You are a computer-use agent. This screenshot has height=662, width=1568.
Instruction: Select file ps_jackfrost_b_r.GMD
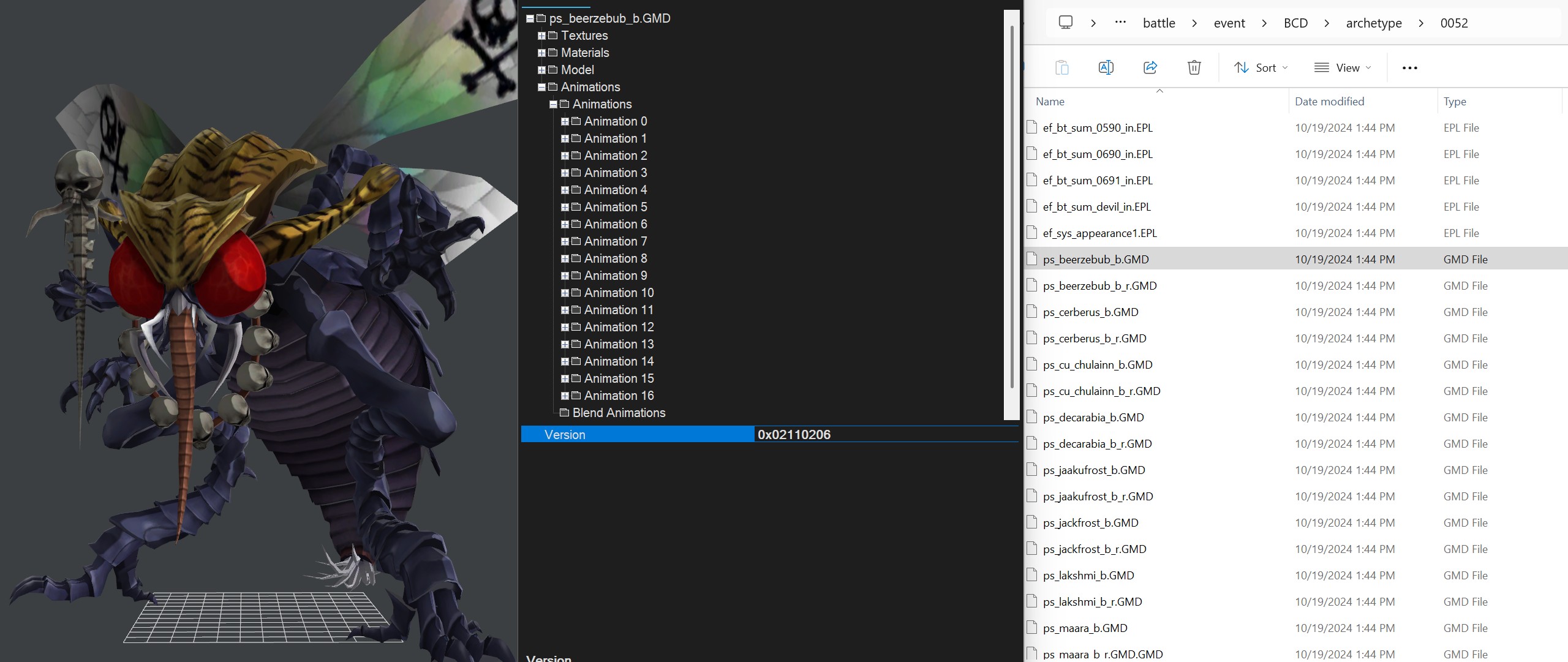(x=1095, y=549)
